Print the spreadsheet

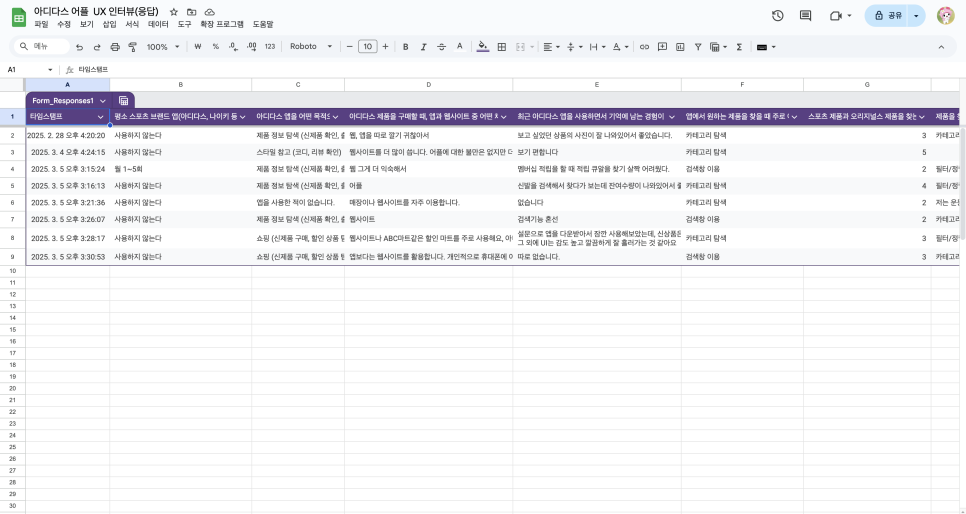[115, 47]
